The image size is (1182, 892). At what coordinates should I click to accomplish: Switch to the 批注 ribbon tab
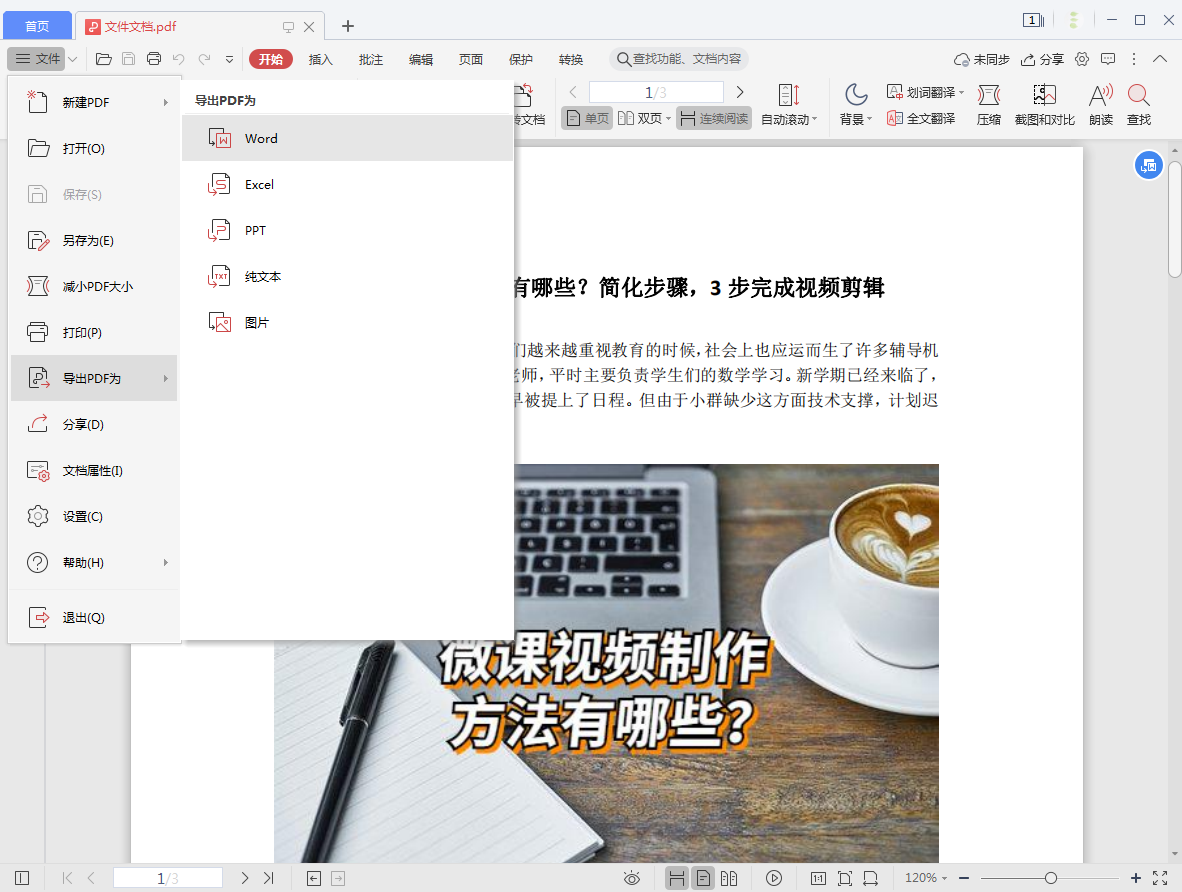[370, 59]
